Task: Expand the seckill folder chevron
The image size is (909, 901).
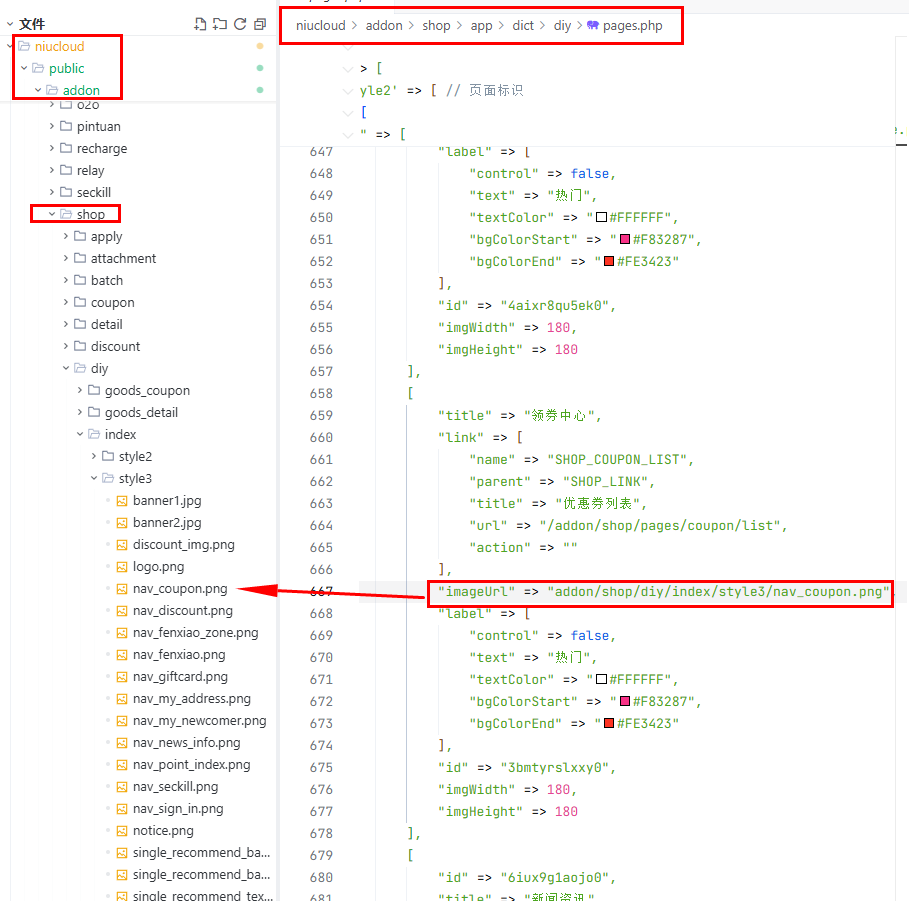Action: (52, 192)
